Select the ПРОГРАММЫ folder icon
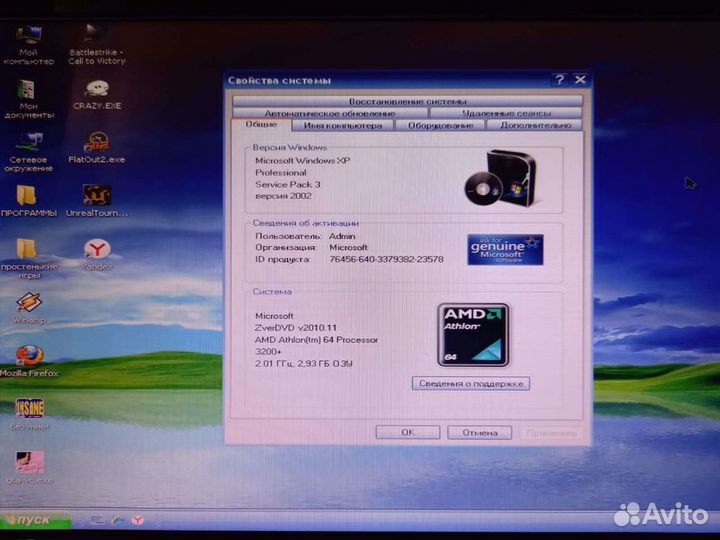The image size is (720, 540). pos(28,201)
